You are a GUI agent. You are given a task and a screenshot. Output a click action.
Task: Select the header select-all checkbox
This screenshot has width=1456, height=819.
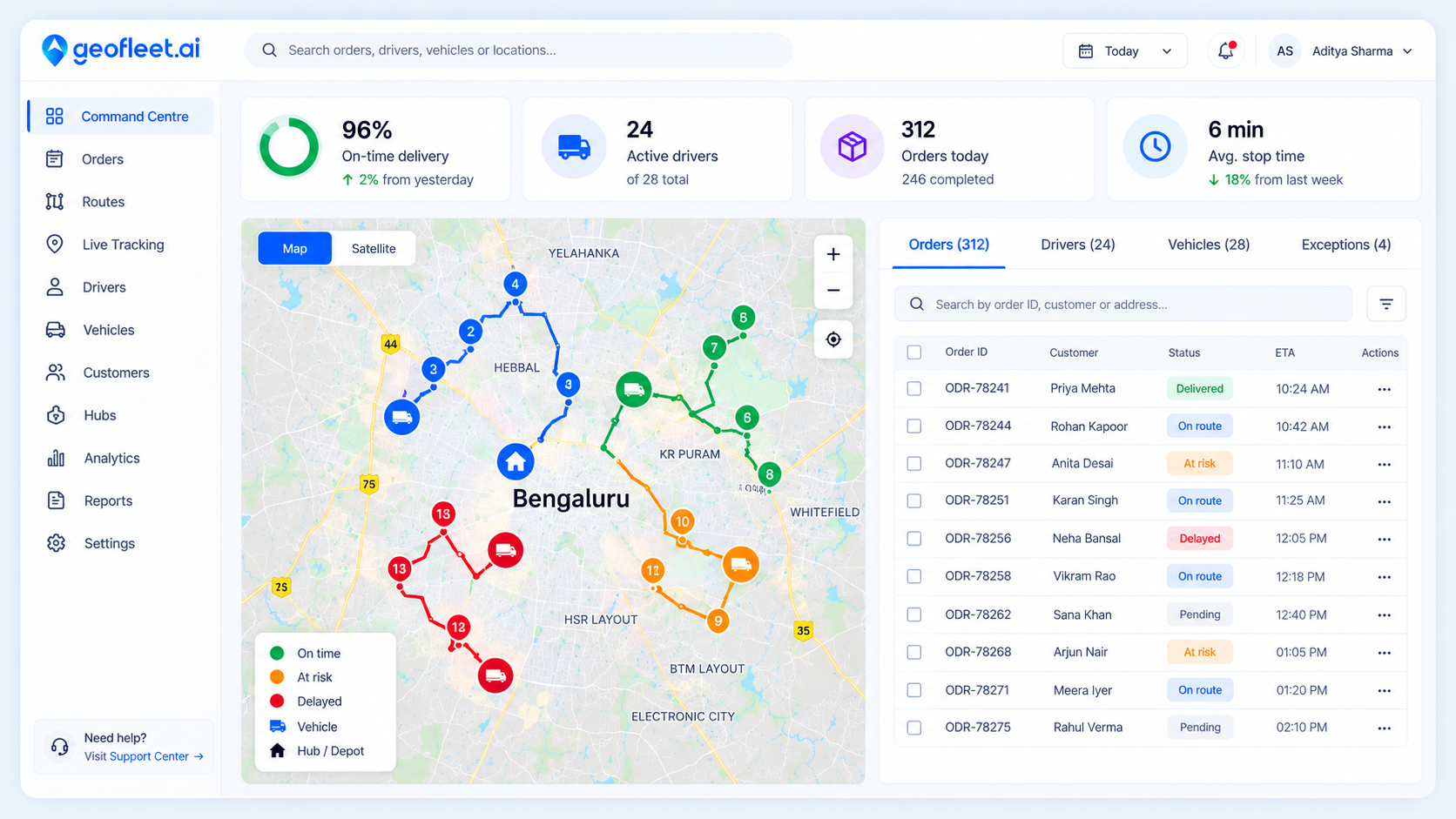tap(914, 352)
